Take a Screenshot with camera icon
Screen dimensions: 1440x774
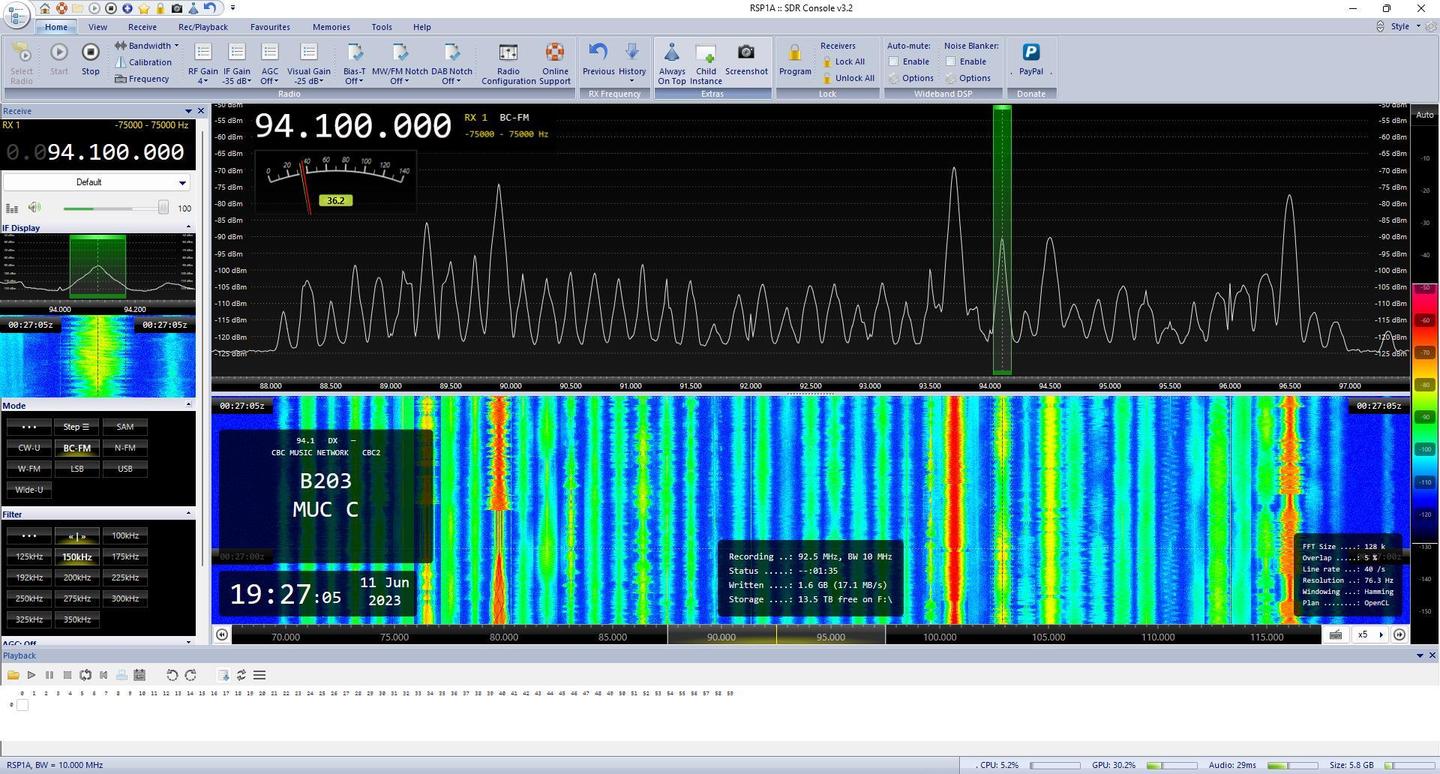click(746, 59)
